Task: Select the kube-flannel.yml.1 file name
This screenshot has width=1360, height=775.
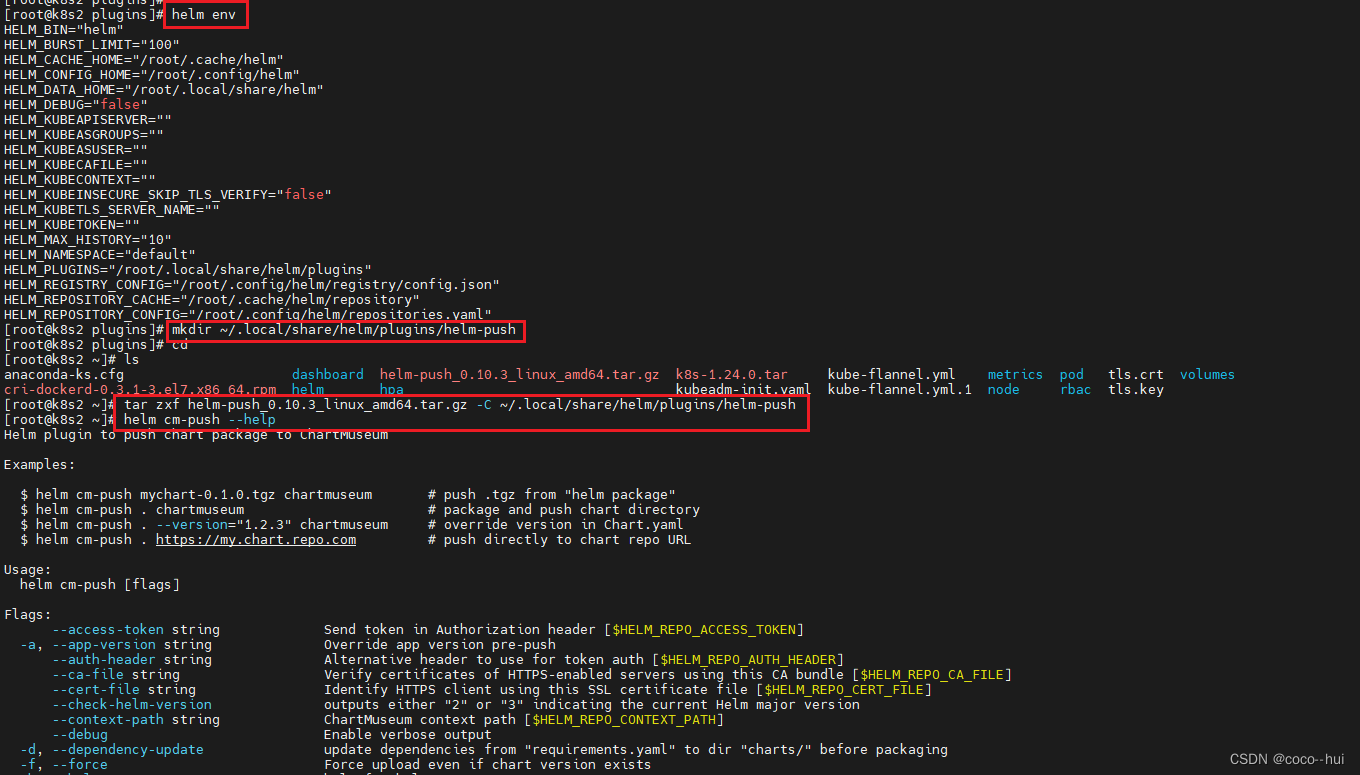Action: (x=899, y=390)
